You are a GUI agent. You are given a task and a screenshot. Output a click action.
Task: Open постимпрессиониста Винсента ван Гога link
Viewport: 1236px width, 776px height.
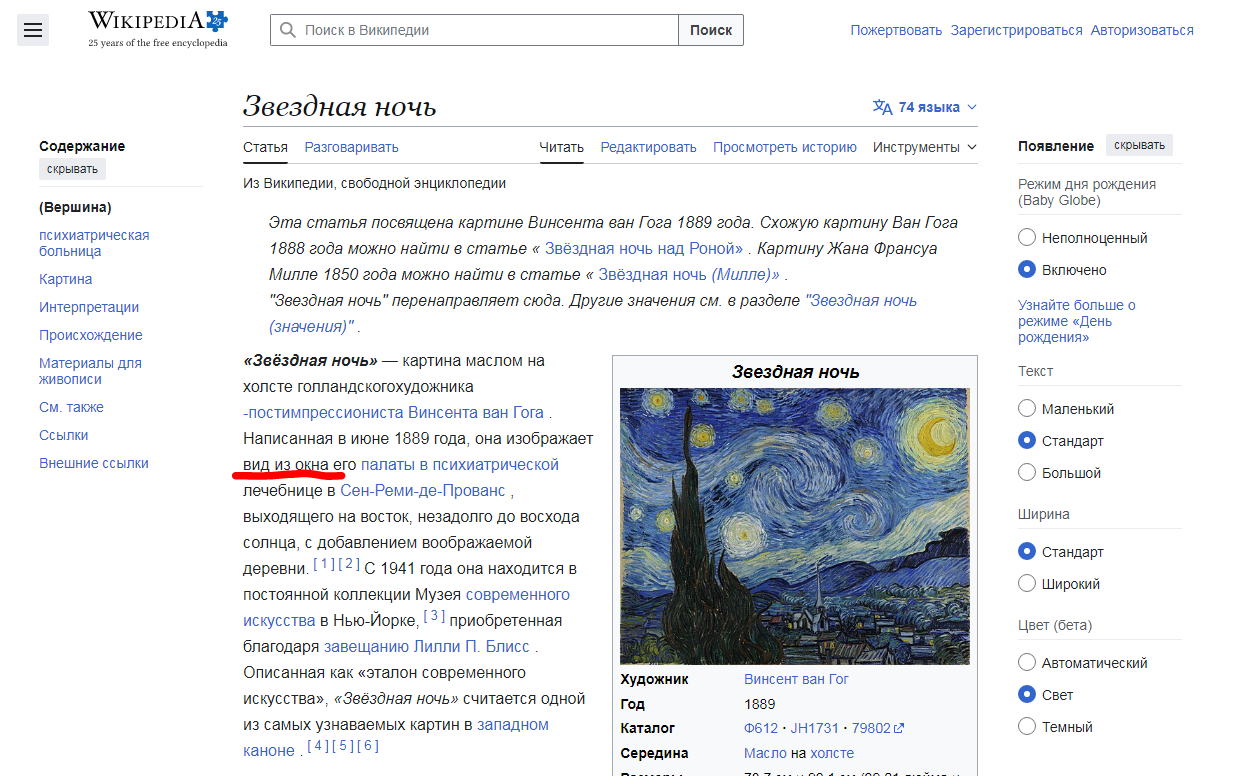tap(394, 412)
